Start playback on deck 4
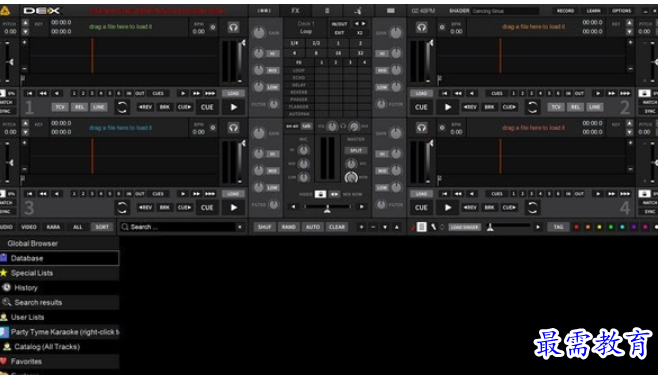The width and height of the screenshot is (658, 375). pyautogui.click(x=448, y=208)
